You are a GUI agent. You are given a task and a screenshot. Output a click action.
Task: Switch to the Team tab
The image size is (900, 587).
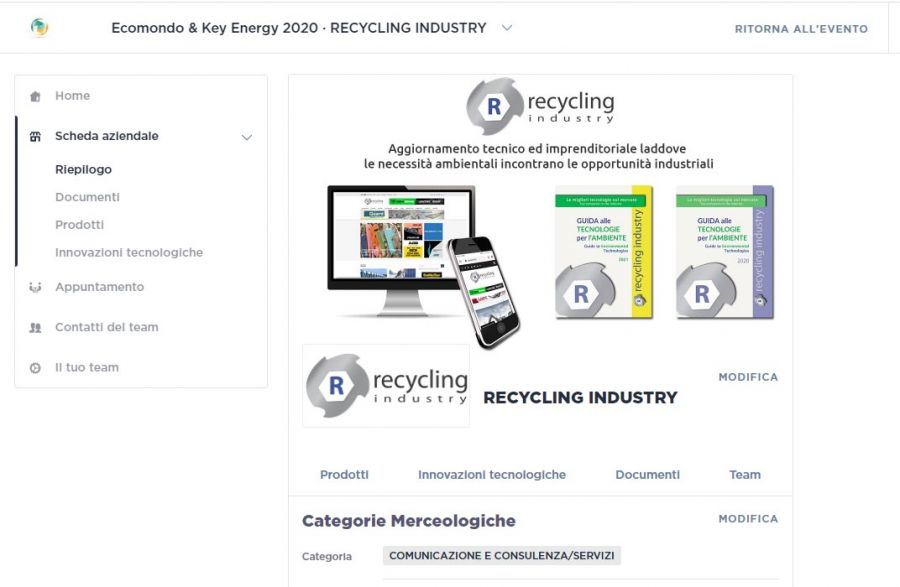pyautogui.click(x=745, y=475)
